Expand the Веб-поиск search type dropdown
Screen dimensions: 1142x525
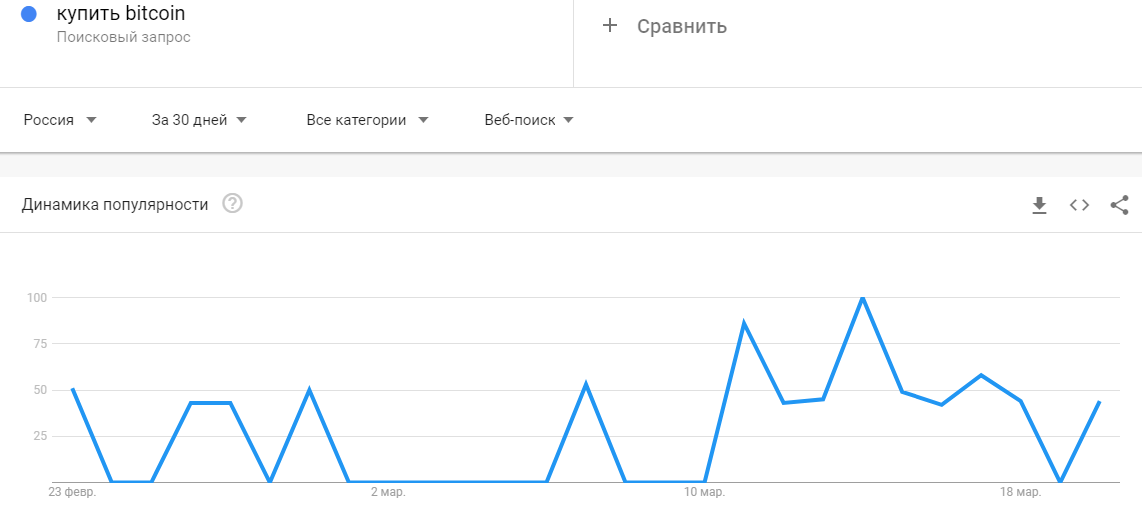click(x=529, y=120)
